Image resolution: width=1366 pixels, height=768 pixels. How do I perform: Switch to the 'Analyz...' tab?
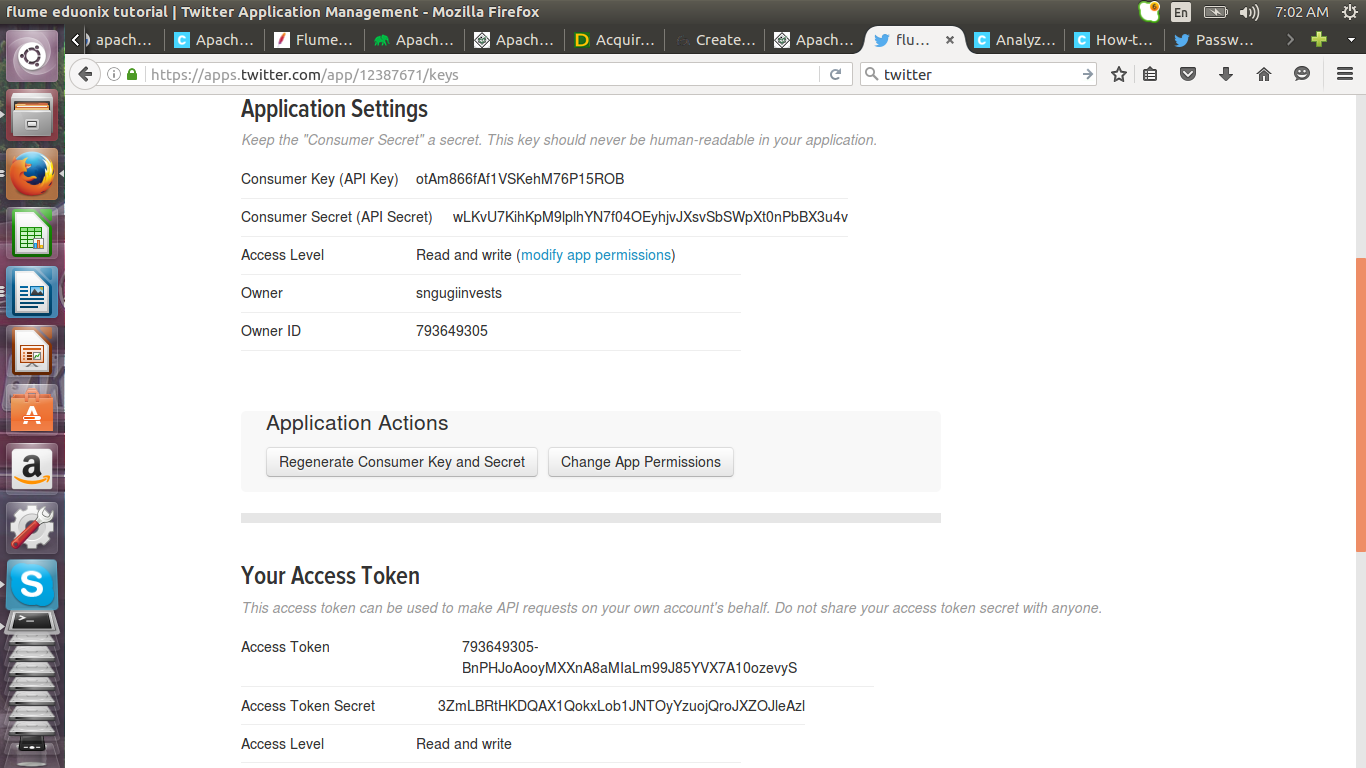coord(1015,40)
